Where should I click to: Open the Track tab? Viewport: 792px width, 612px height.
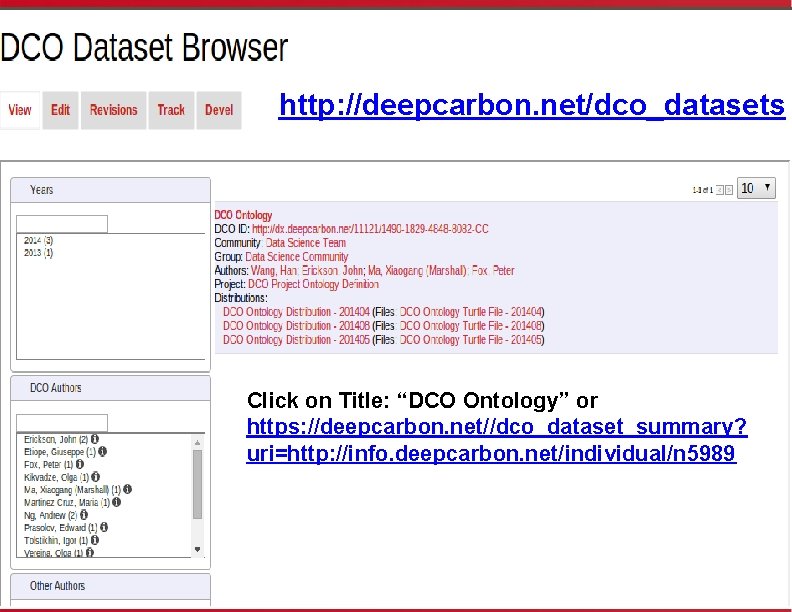click(x=171, y=110)
